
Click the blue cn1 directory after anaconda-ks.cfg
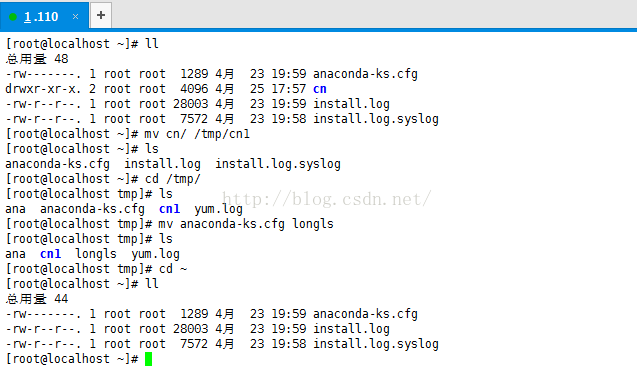(x=169, y=209)
